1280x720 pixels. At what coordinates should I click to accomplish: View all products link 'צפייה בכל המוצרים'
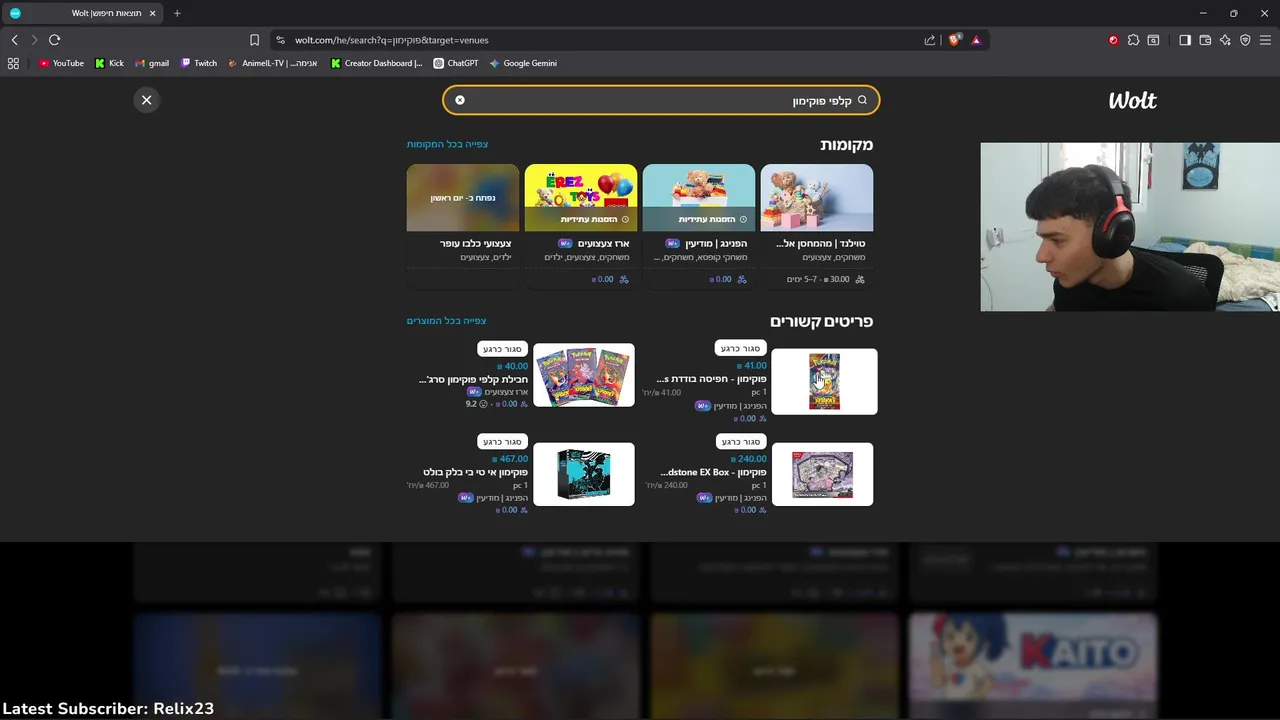(446, 321)
